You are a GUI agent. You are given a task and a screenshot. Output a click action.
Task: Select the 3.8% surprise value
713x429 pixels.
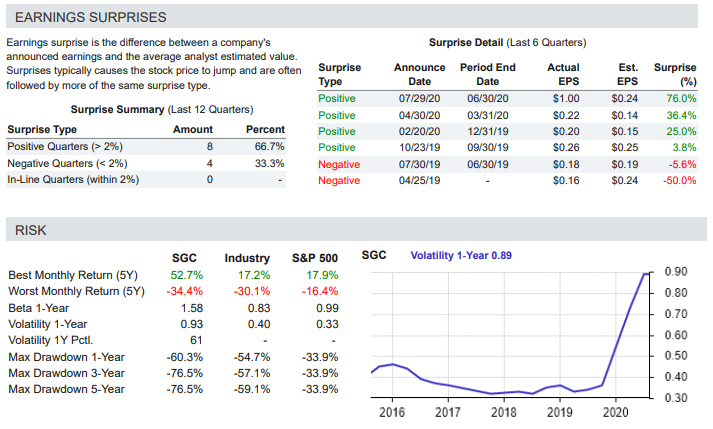[684, 148]
